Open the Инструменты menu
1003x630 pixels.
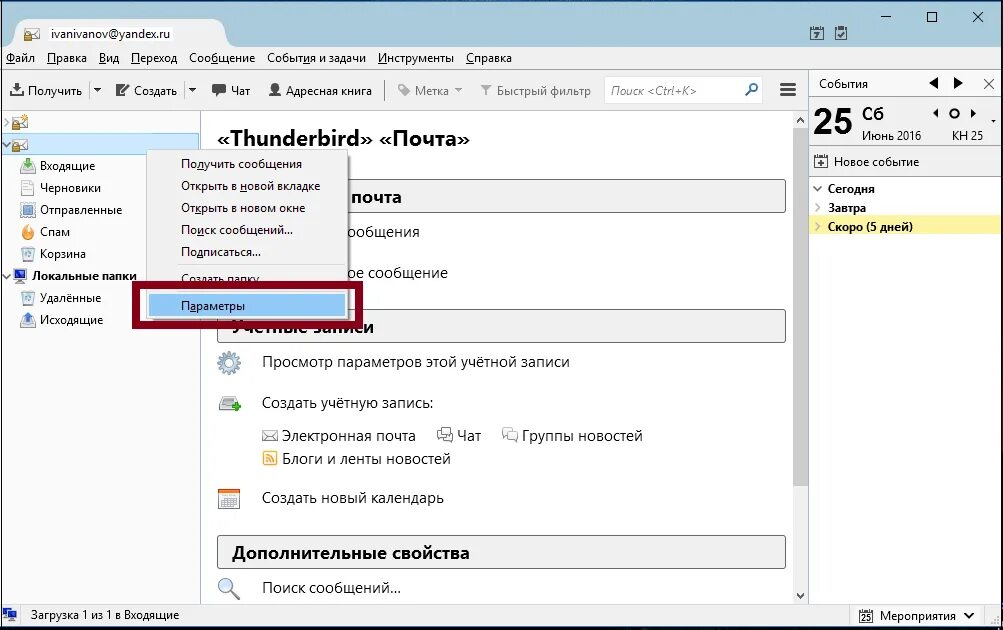point(416,58)
